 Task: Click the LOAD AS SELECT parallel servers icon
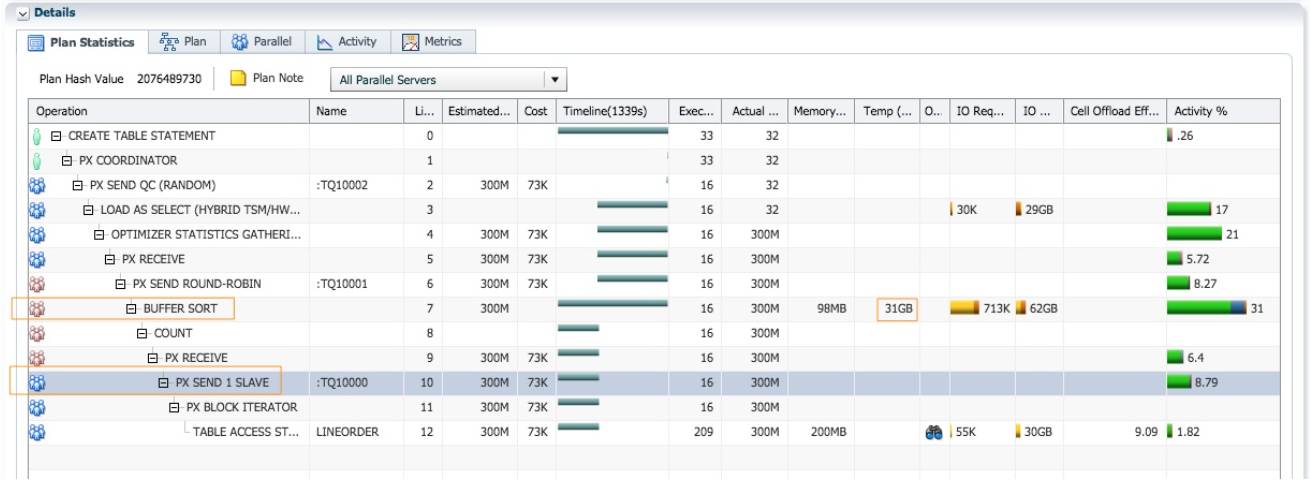(x=39, y=210)
